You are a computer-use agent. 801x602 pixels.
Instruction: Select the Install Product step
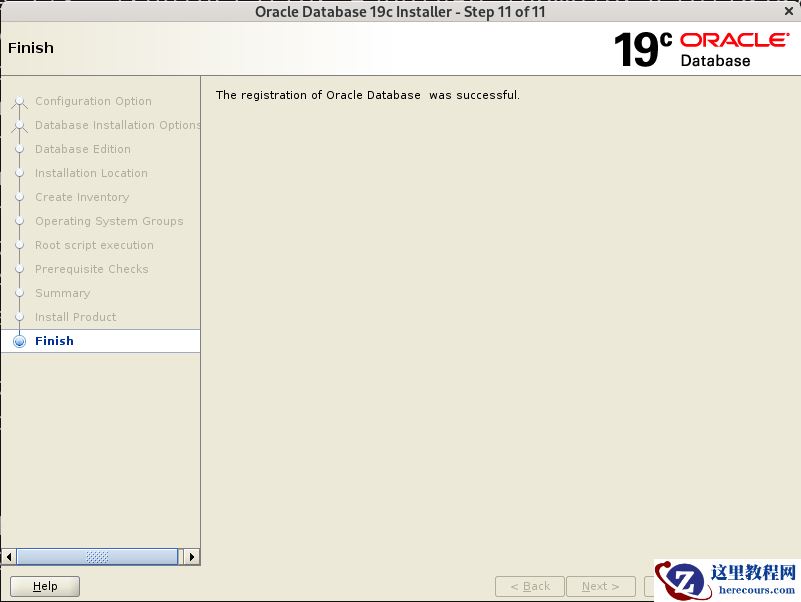(76, 317)
